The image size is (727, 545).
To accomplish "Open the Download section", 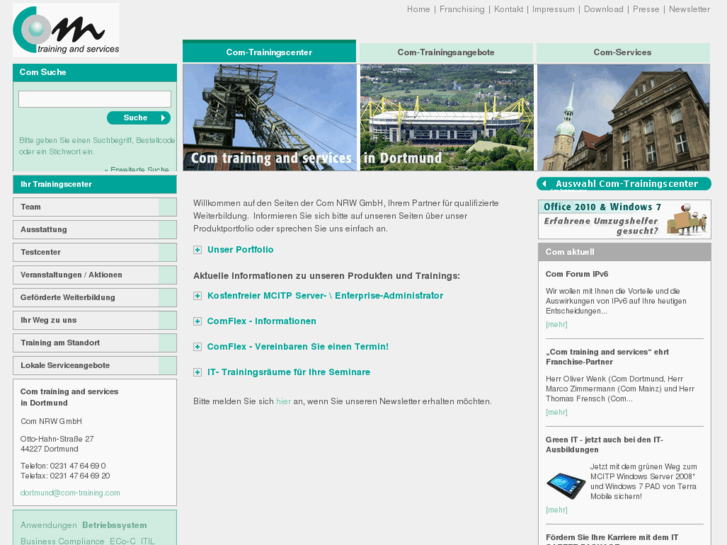I will [603, 9].
